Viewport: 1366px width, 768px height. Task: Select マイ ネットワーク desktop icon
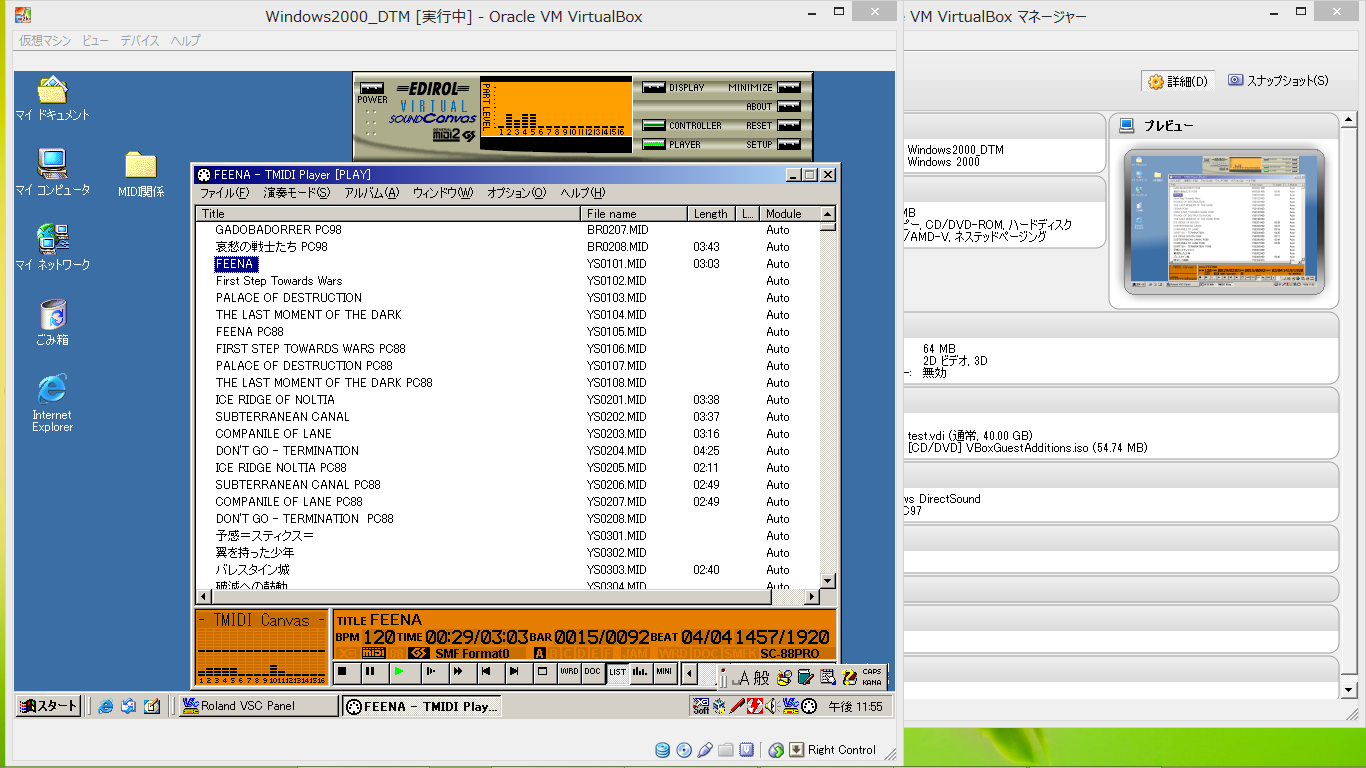(52, 247)
